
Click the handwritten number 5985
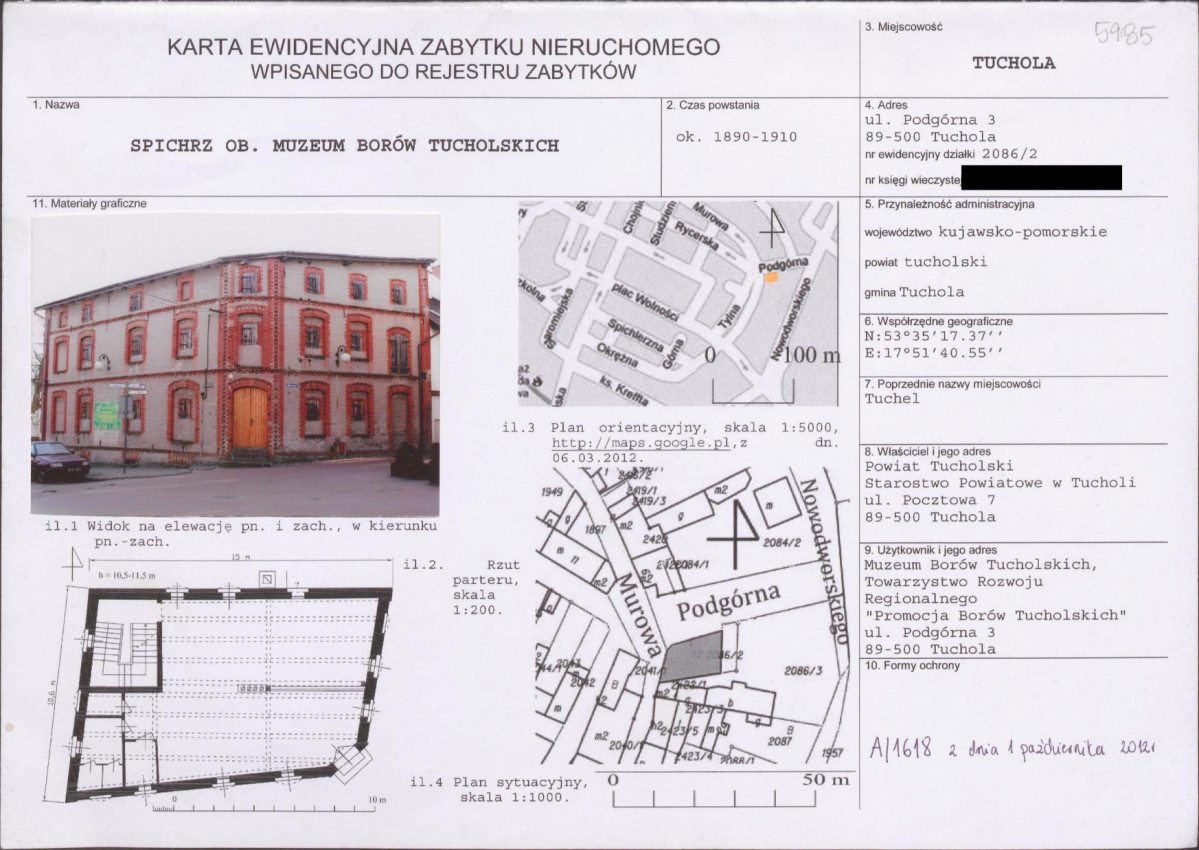(1124, 34)
